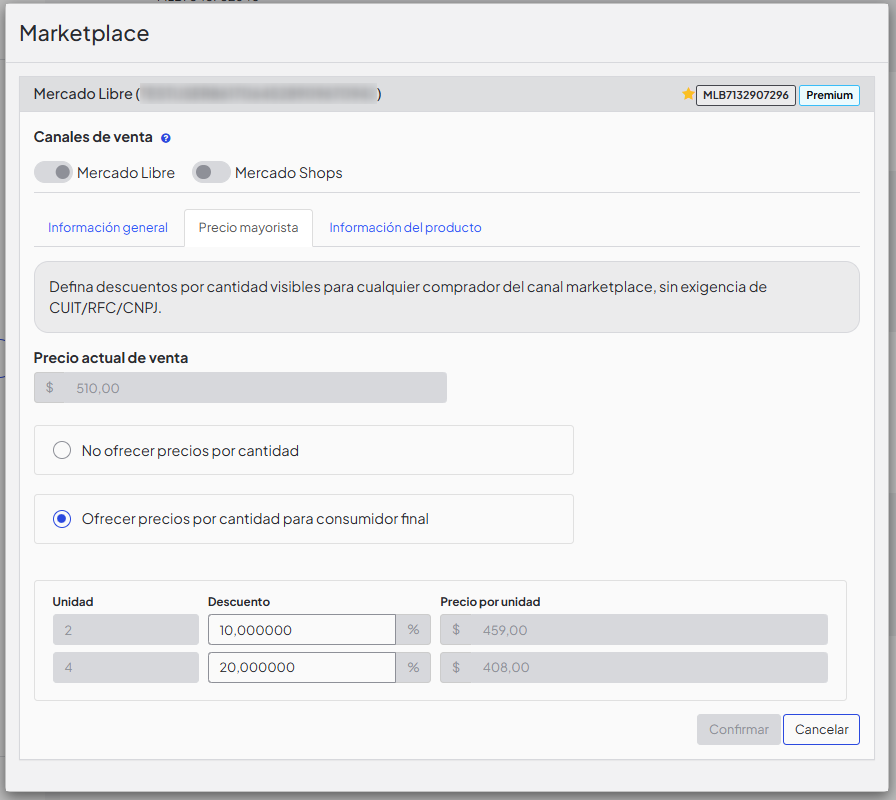Click the dollar sign in the 510,00 field
The image size is (896, 800).
pos(50,387)
